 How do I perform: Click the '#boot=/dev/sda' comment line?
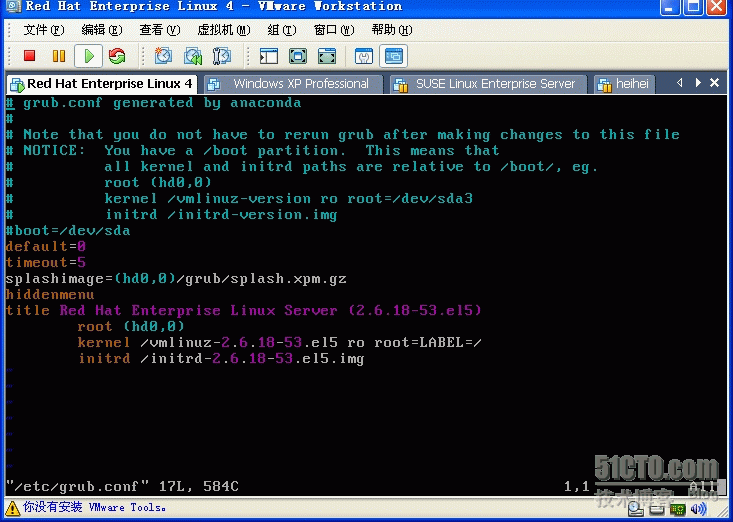tap(68, 230)
